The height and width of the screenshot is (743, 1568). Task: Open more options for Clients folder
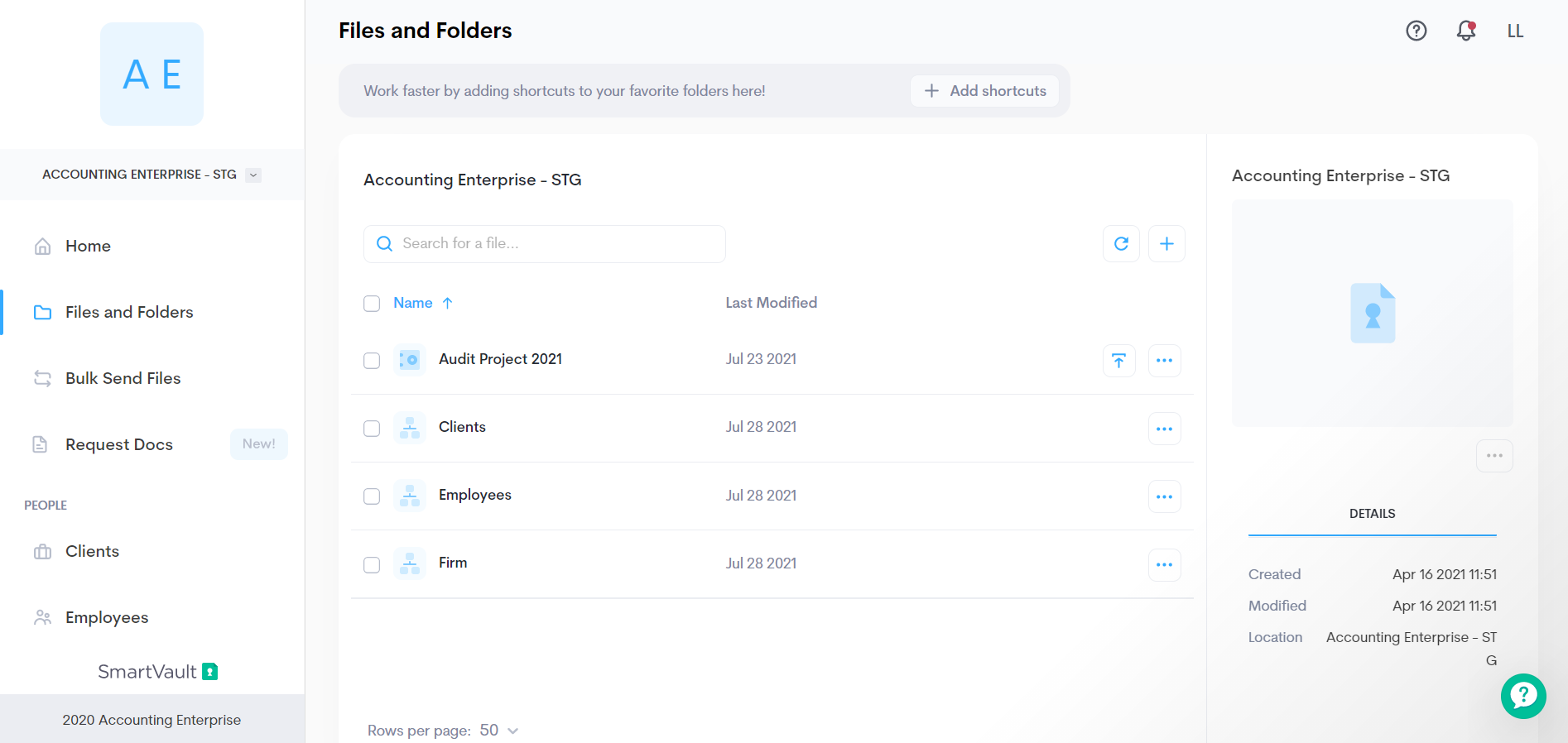click(1164, 429)
